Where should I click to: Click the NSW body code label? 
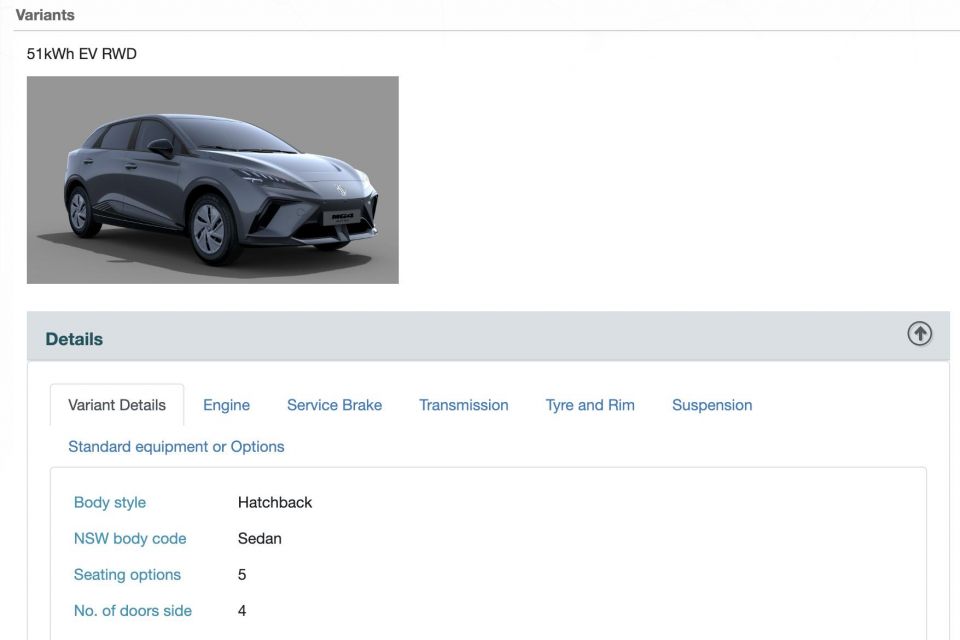[130, 538]
